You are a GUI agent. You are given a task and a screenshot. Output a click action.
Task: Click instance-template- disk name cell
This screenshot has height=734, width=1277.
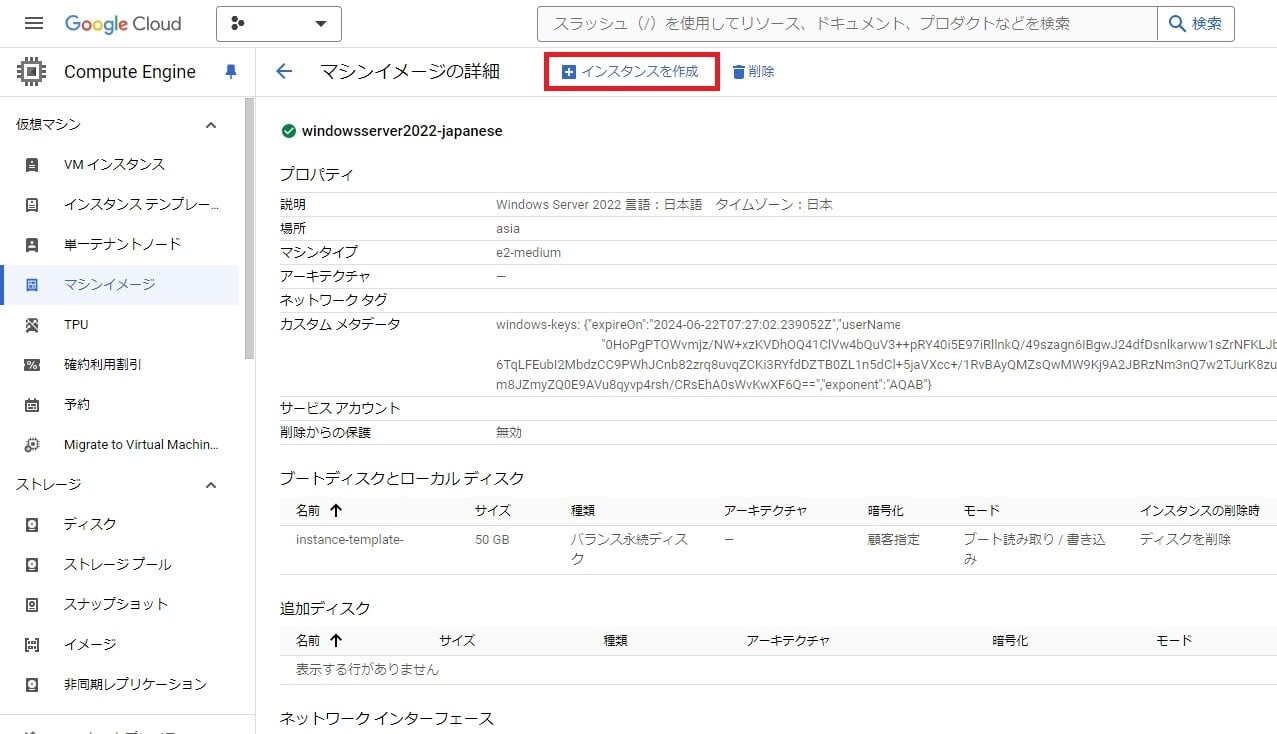(x=350, y=539)
